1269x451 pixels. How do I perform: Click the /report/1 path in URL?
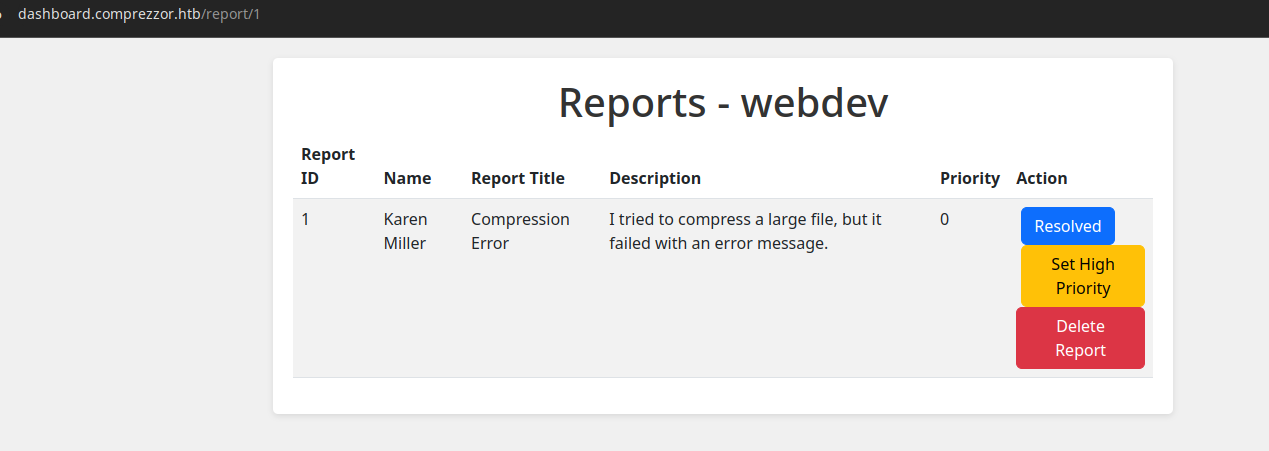231,15
